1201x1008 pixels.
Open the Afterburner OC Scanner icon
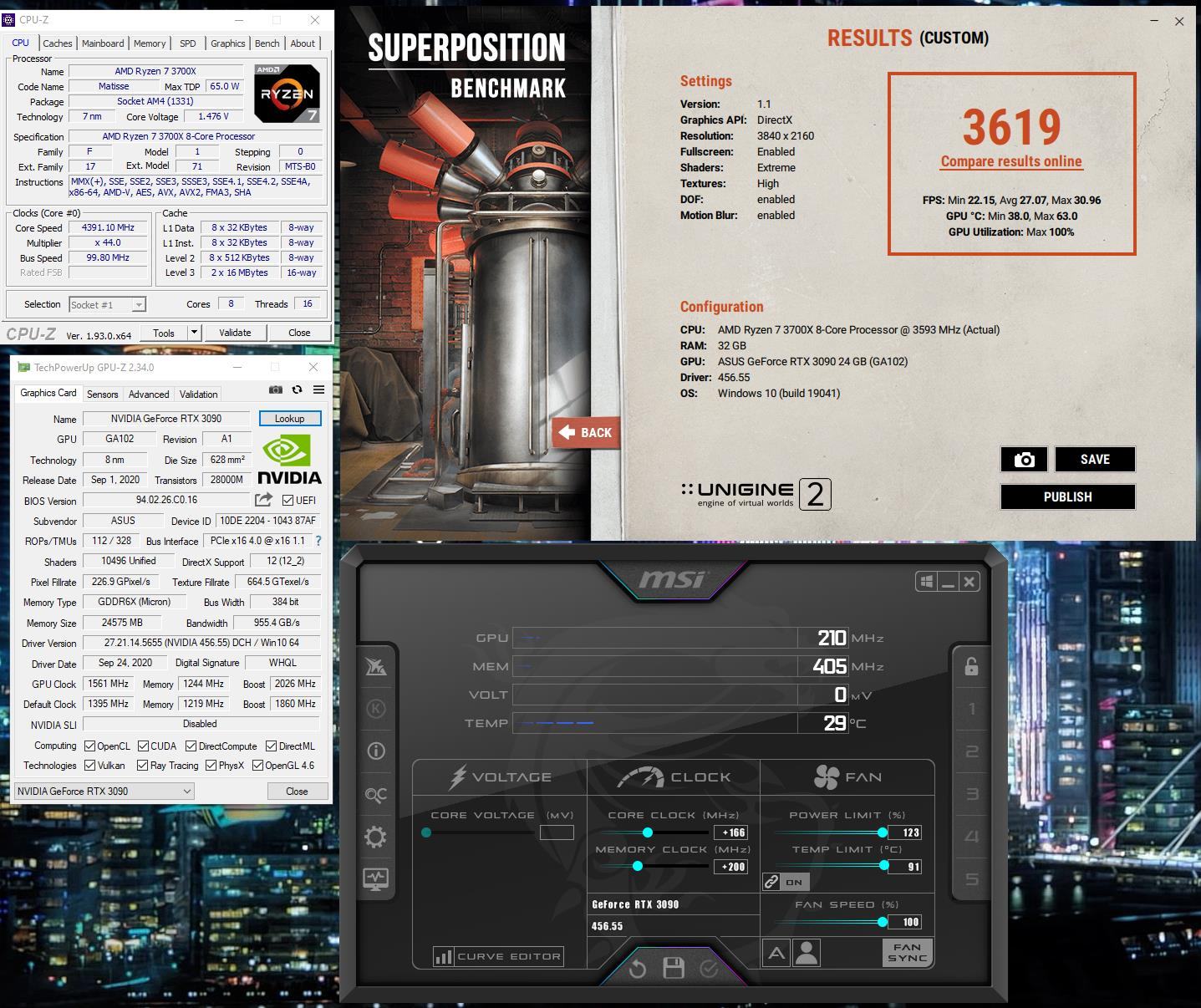(376, 794)
